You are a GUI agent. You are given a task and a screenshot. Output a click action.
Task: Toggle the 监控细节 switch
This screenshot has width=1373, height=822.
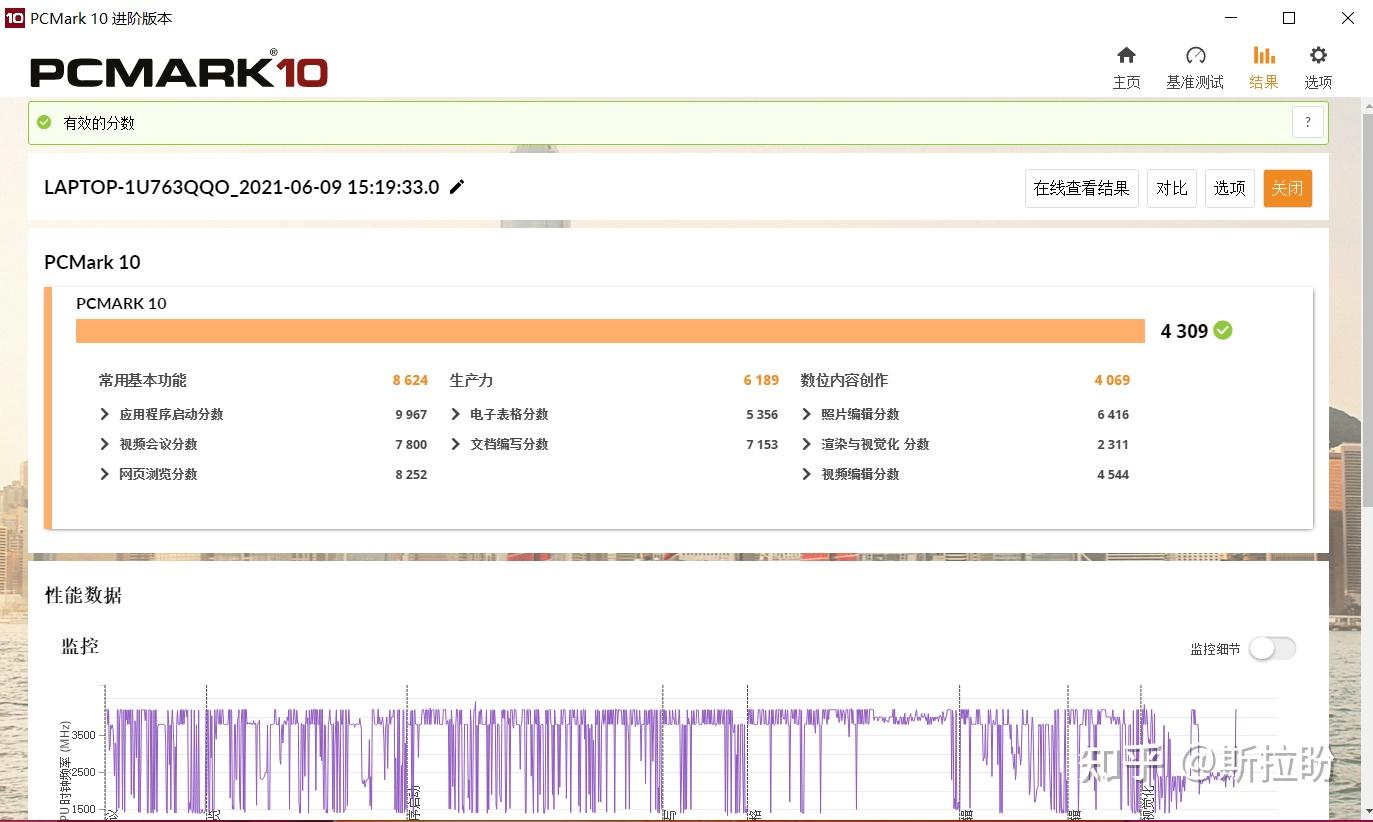(1272, 648)
